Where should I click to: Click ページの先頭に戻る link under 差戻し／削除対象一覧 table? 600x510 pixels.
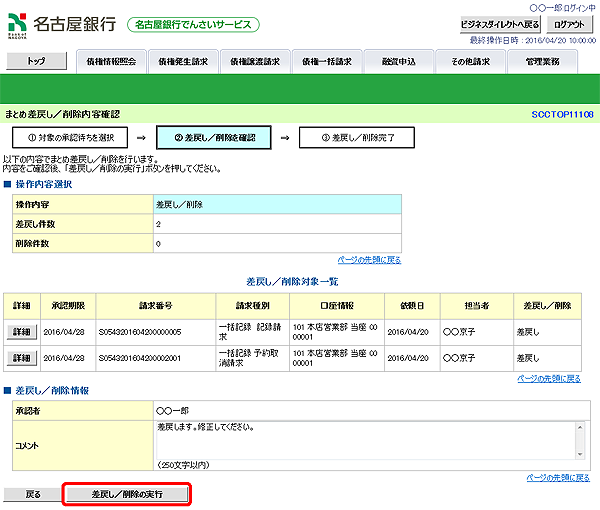pyautogui.click(x=549, y=379)
